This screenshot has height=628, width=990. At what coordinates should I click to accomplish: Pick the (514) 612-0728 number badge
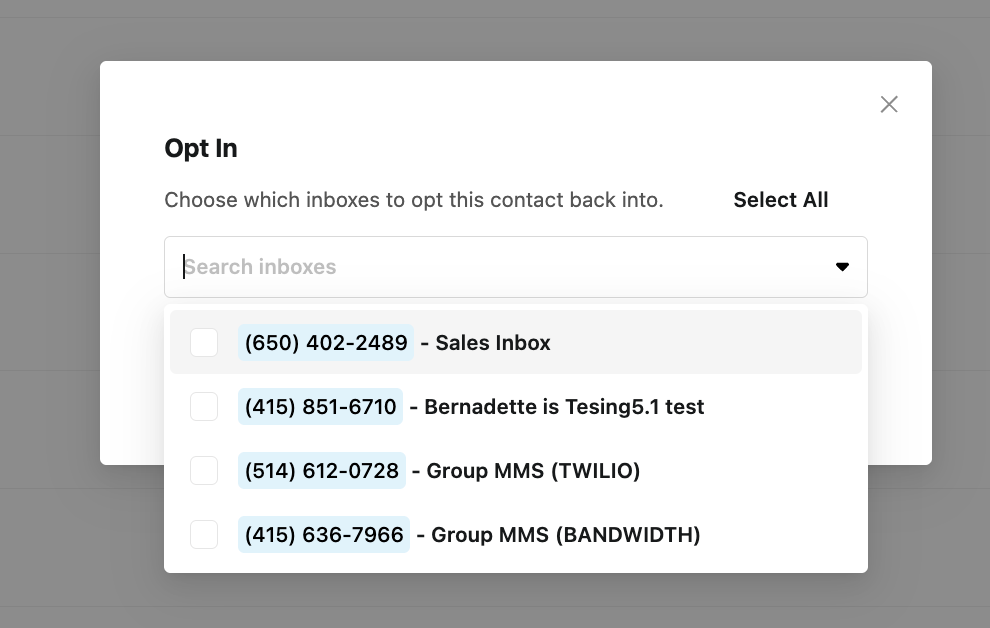pyautogui.click(x=321, y=471)
